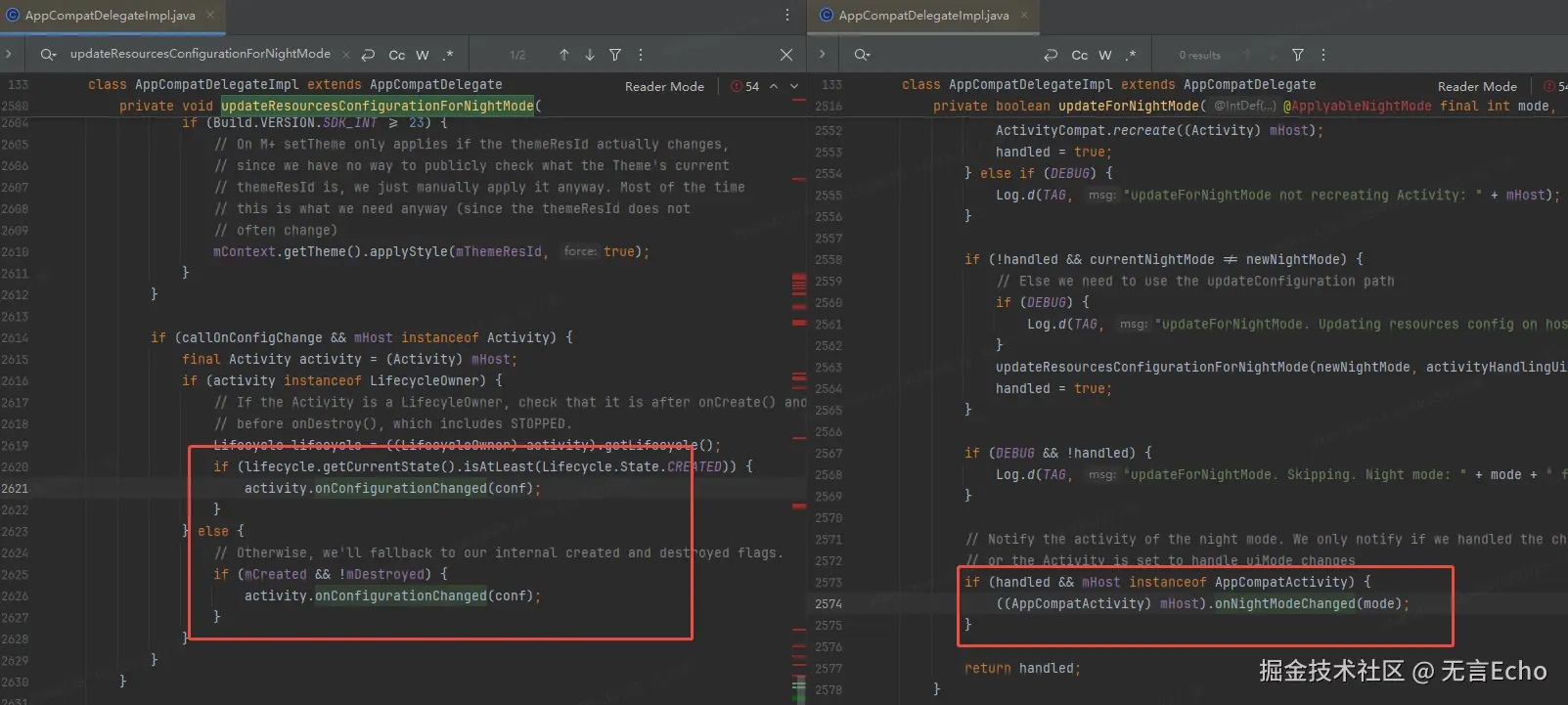
Task: Enable Regex in the right find bar
Action: tap(1131, 55)
